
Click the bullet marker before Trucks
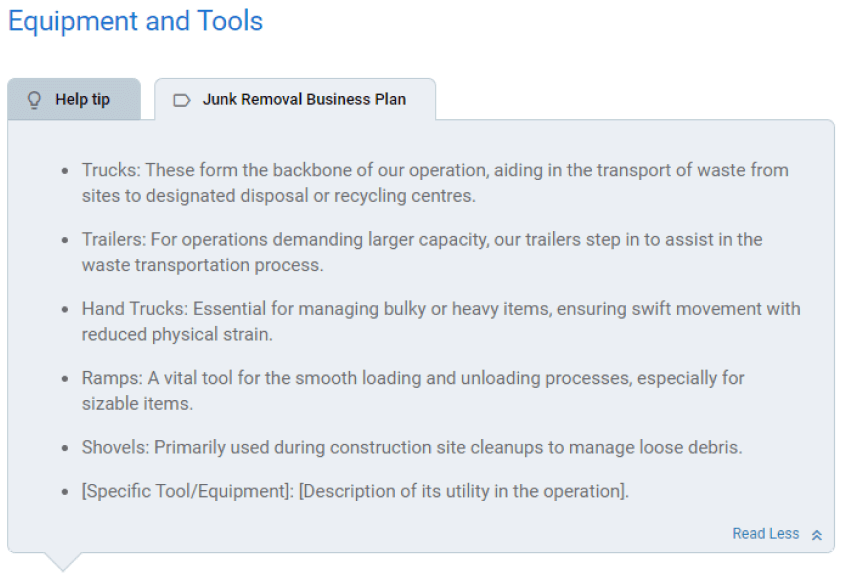pyautogui.click(x=65, y=171)
